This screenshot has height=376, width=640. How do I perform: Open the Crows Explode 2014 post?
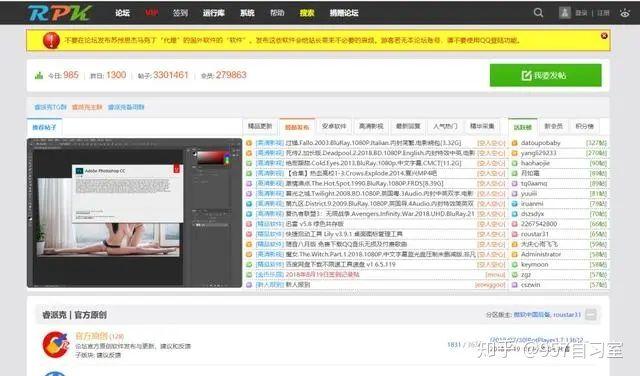(x=362, y=174)
